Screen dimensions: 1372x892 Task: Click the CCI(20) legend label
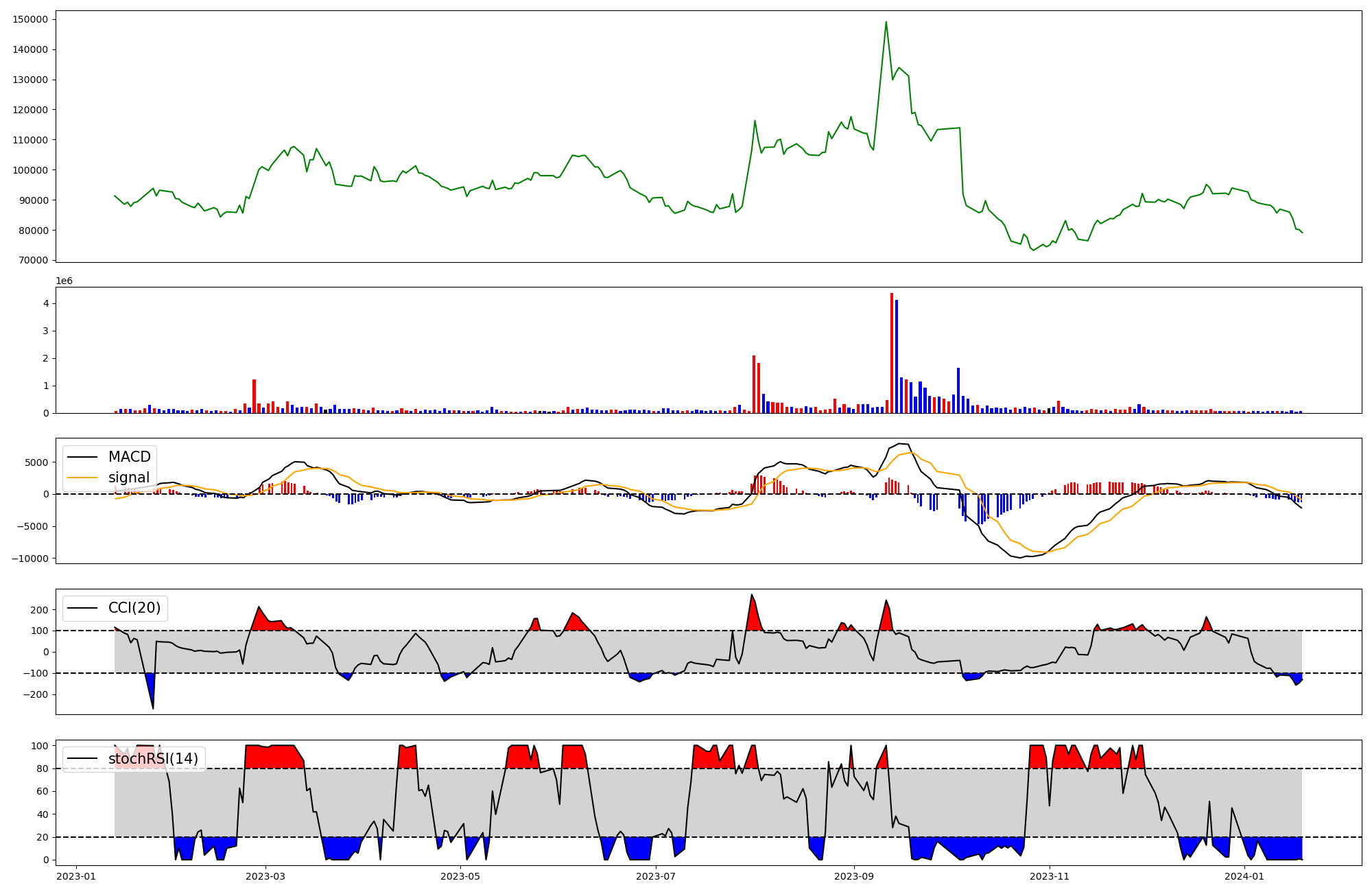tap(134, 608)
